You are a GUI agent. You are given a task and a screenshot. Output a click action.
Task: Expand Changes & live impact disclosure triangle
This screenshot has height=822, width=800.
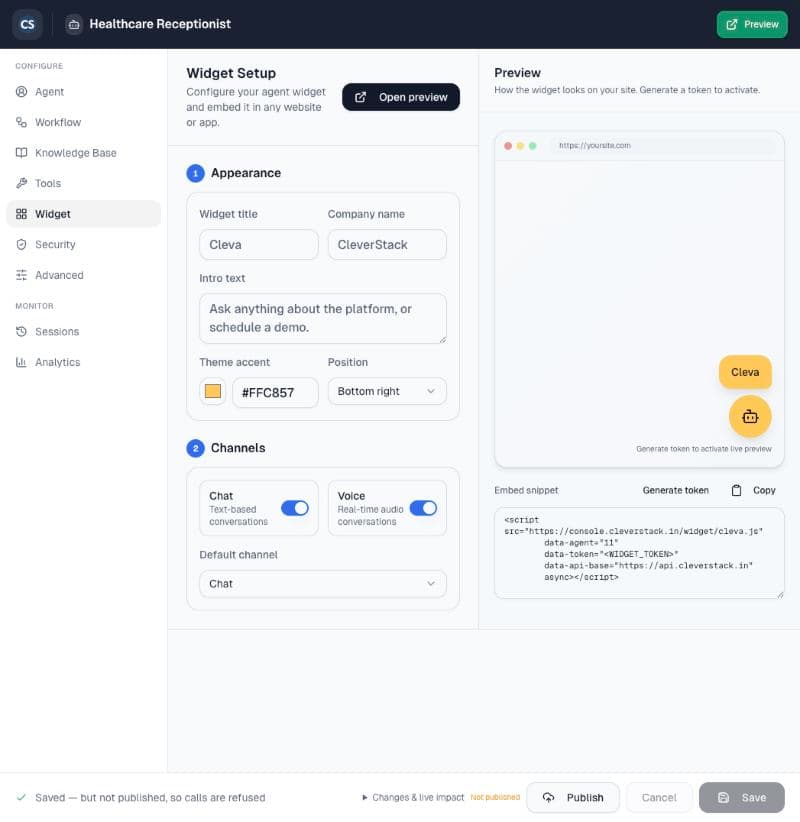click(365, 797)
